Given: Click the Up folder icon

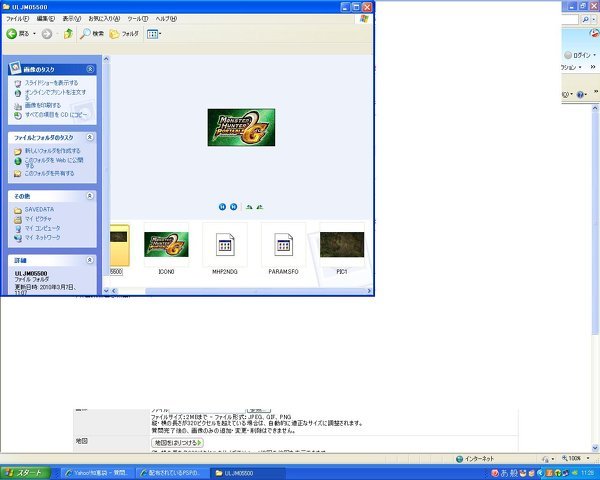Looking at the screenshot, I should (x=68, y=33).
